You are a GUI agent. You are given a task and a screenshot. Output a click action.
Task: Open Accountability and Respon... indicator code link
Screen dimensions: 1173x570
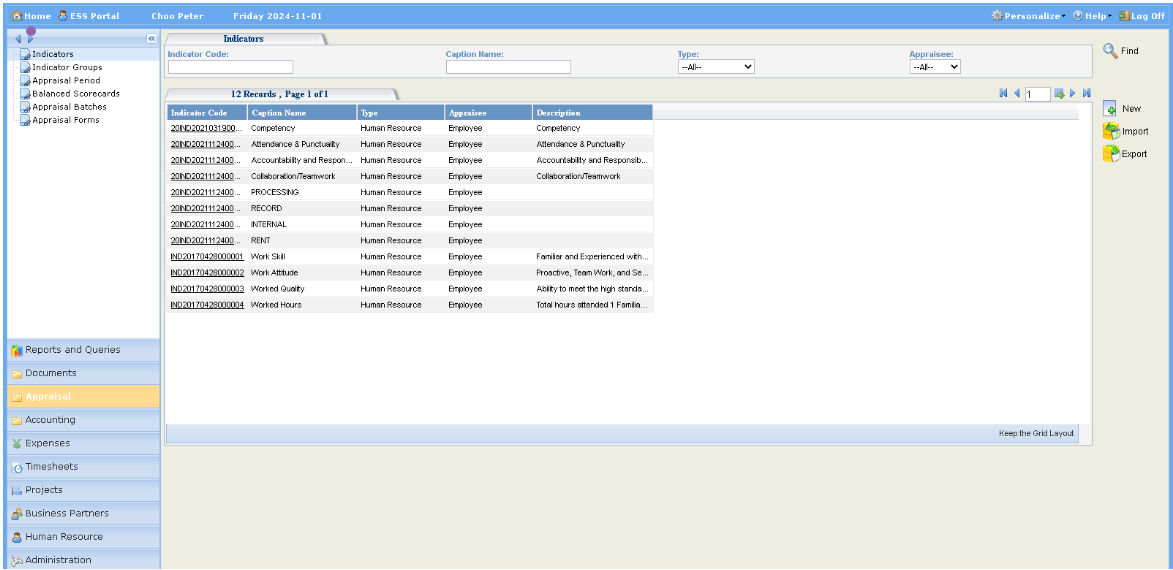click(207, 160)
